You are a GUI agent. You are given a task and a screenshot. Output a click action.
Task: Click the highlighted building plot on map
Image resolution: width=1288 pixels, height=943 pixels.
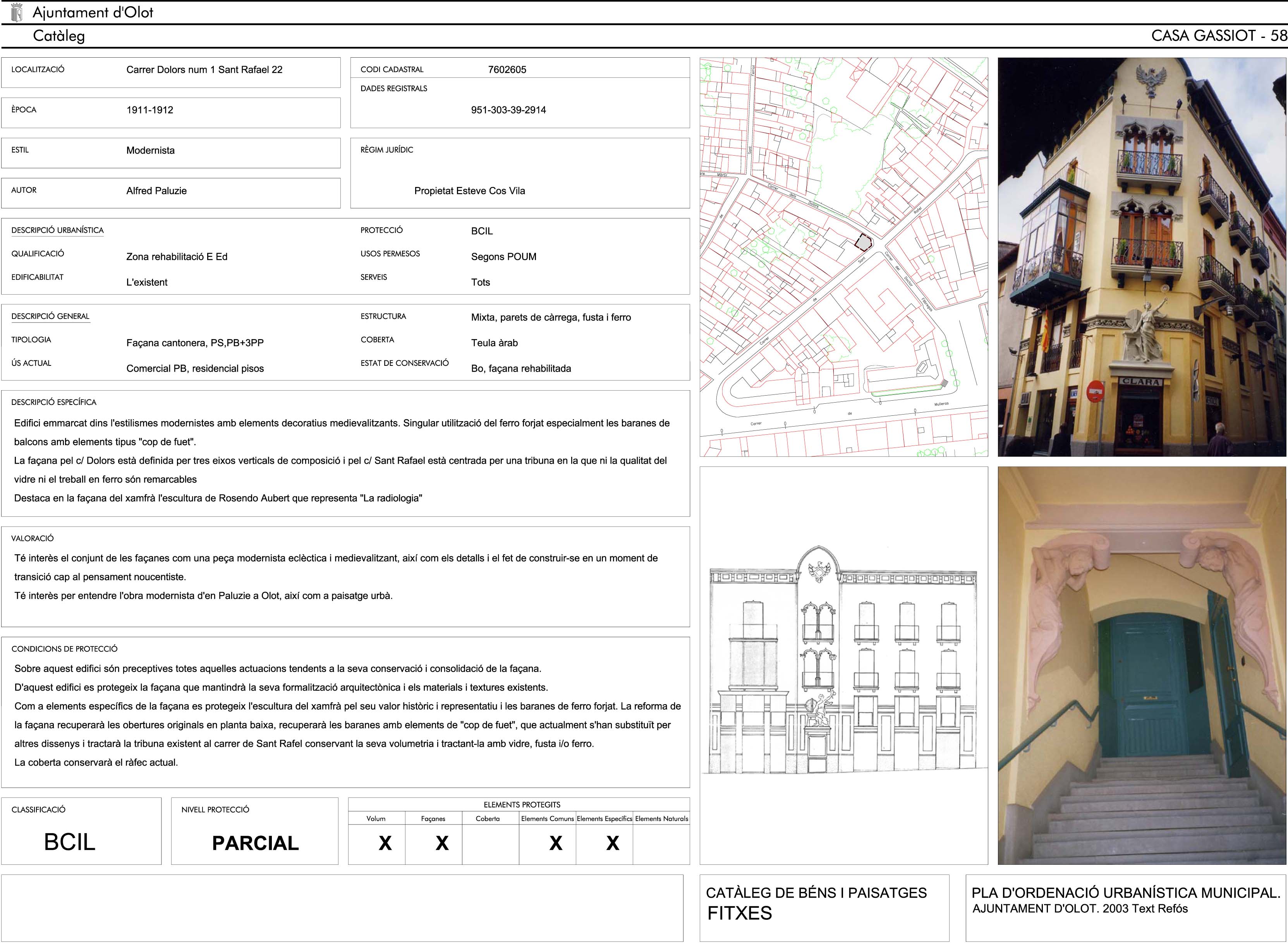863,243
